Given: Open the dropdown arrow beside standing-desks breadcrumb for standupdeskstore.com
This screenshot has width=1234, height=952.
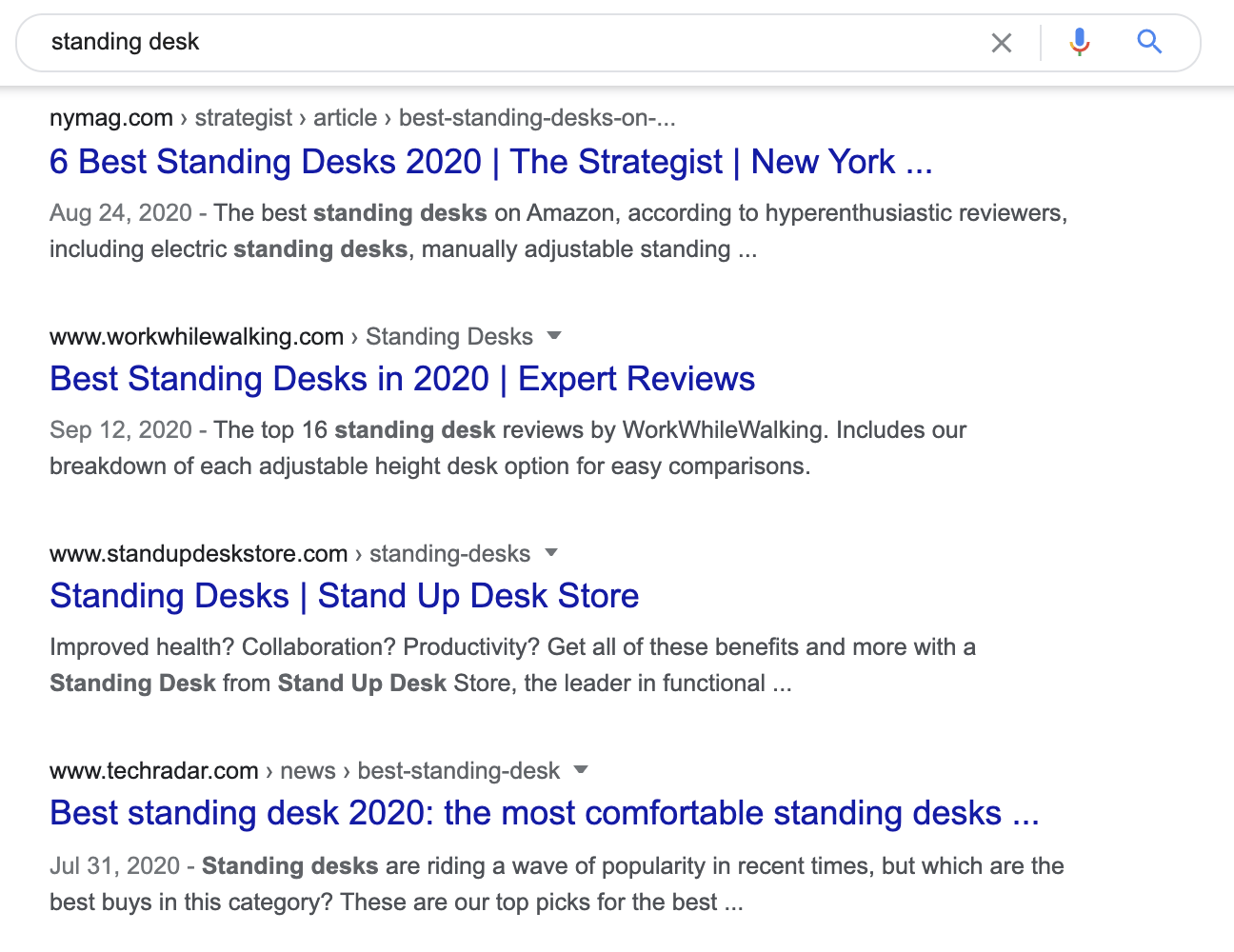Looking at the screenshot, I should (x=552, y=553).
